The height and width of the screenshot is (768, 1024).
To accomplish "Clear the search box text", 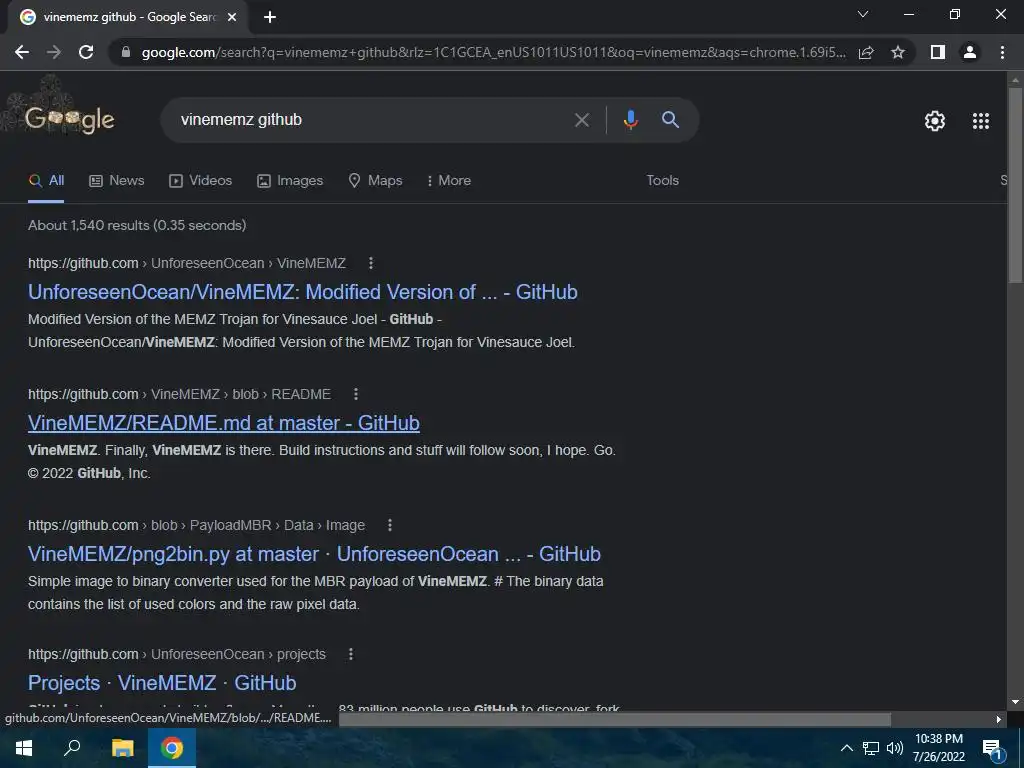I will click(x=582, y=120).
